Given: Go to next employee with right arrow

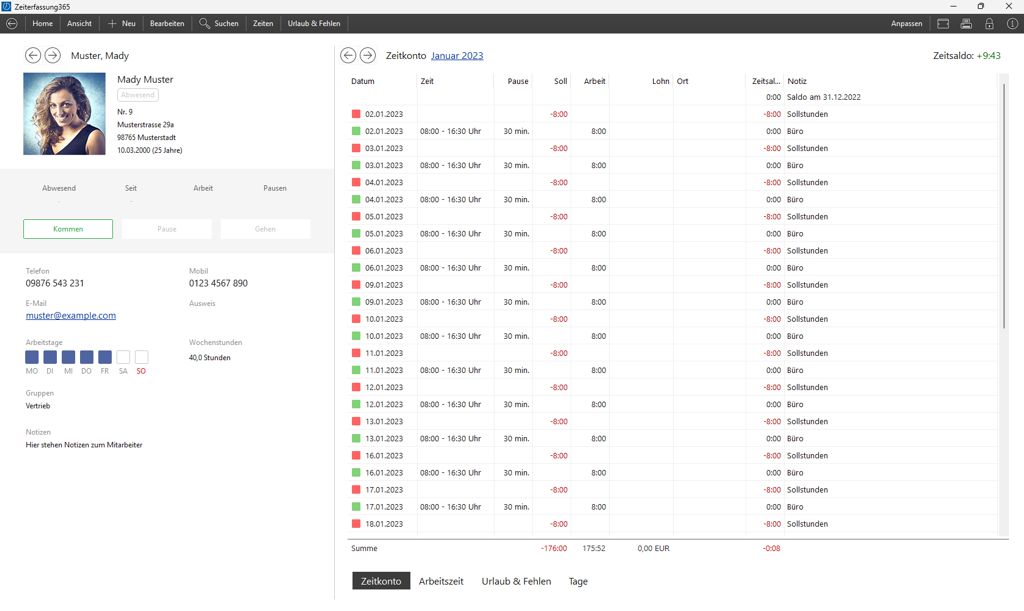Looking at the screenshot, I should (x=53, y=56).
